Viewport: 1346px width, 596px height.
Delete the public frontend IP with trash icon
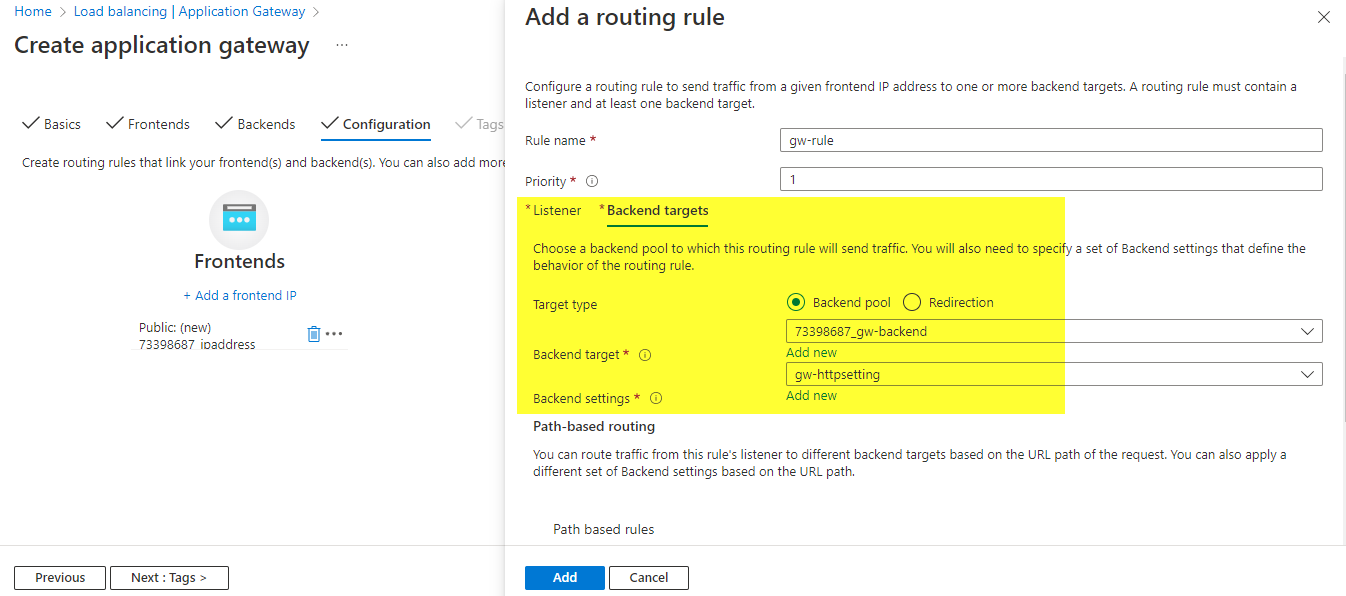coord(313,334)
